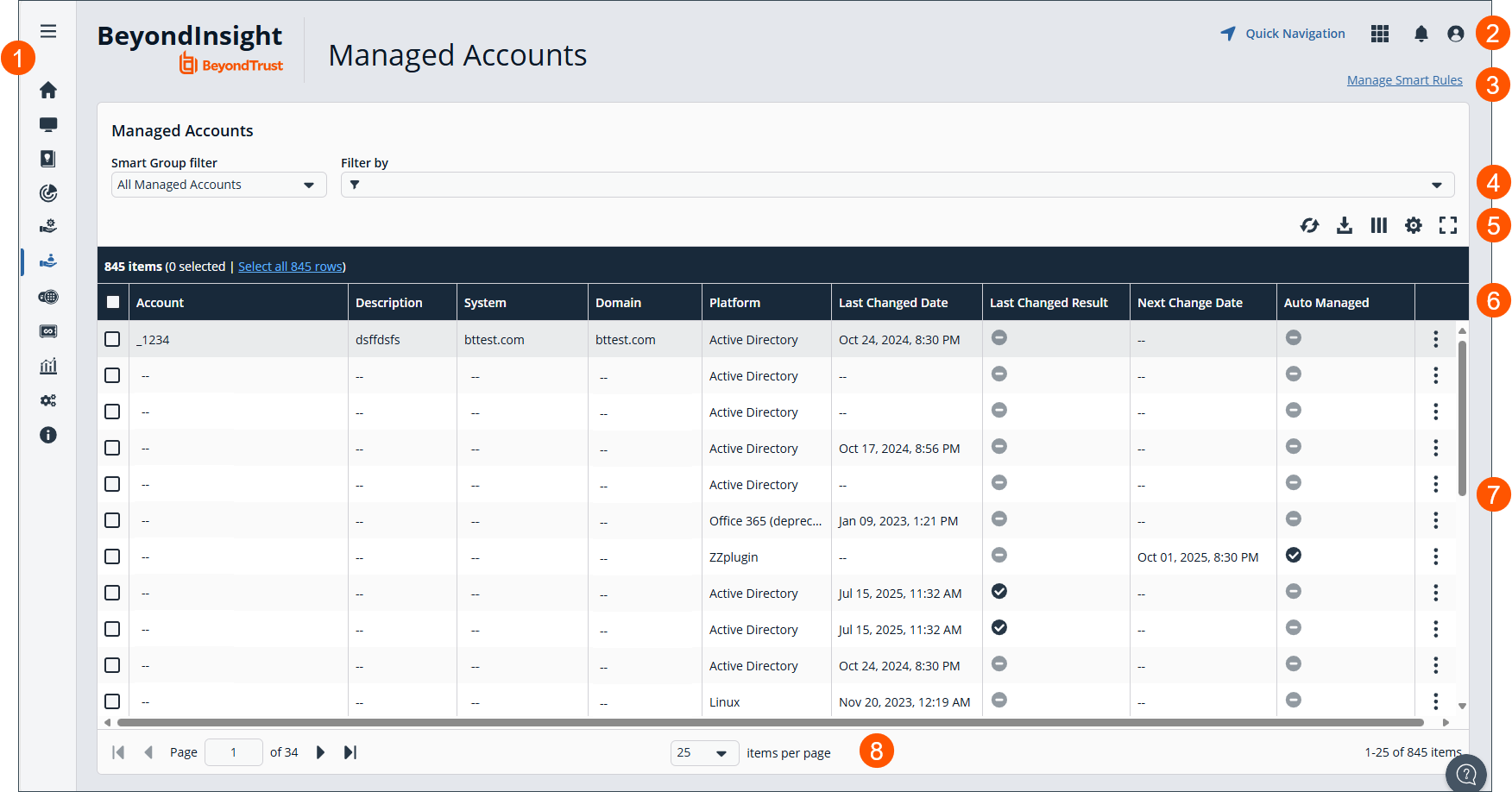This screenshot has width=1512, height=792.
Task: Click the vertical scrollbar of the table
Action: tap(1462, 418)
